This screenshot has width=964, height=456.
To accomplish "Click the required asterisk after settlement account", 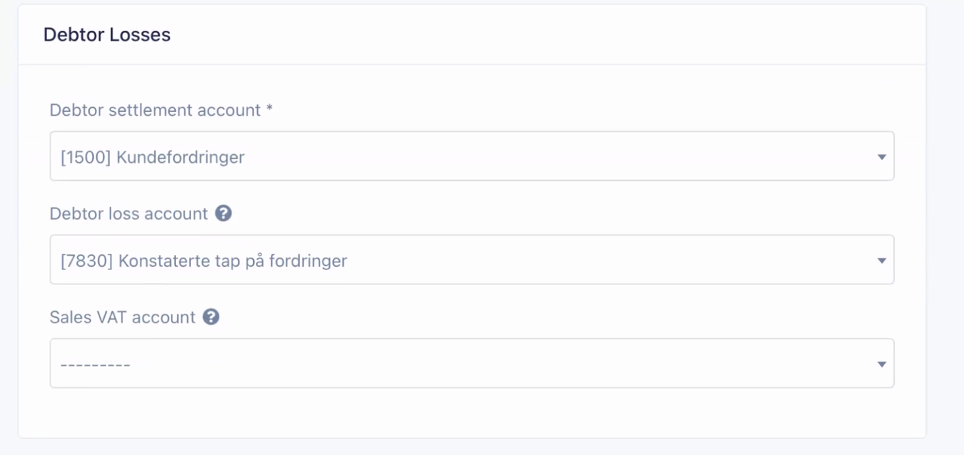I will 269,111.
